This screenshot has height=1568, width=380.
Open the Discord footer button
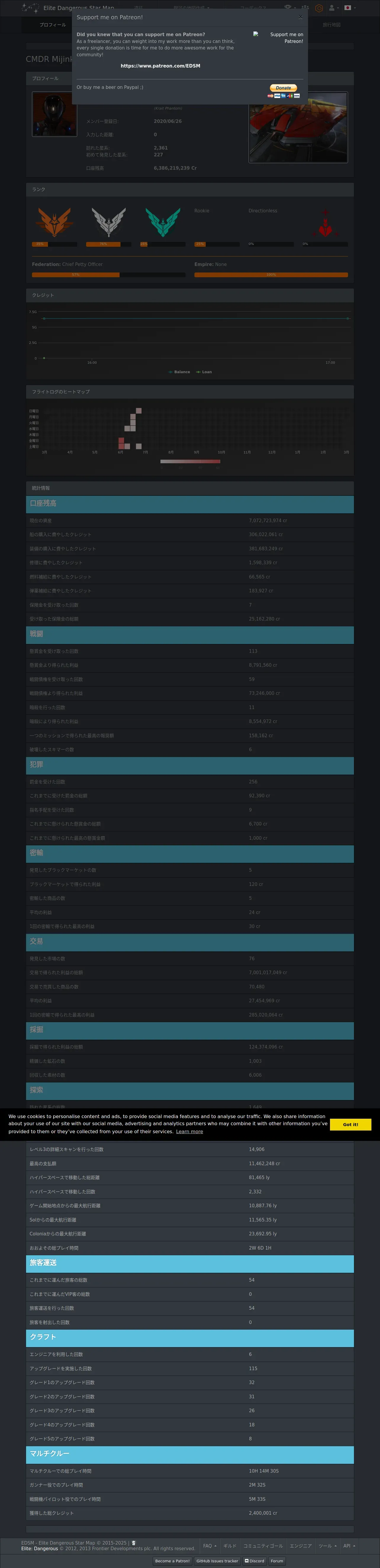pyautogui.click(x=255, y=1561)
